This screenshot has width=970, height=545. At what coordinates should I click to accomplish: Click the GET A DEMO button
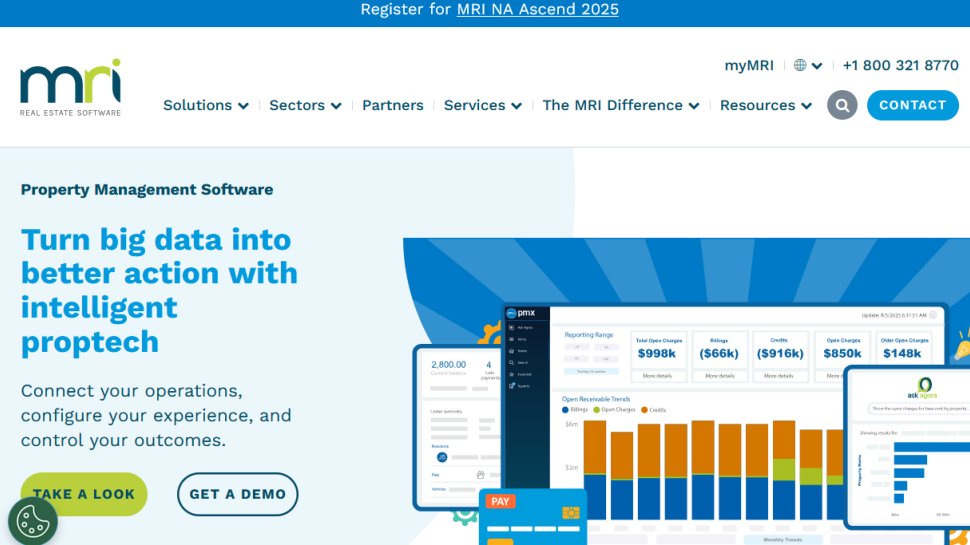[238, 494]
